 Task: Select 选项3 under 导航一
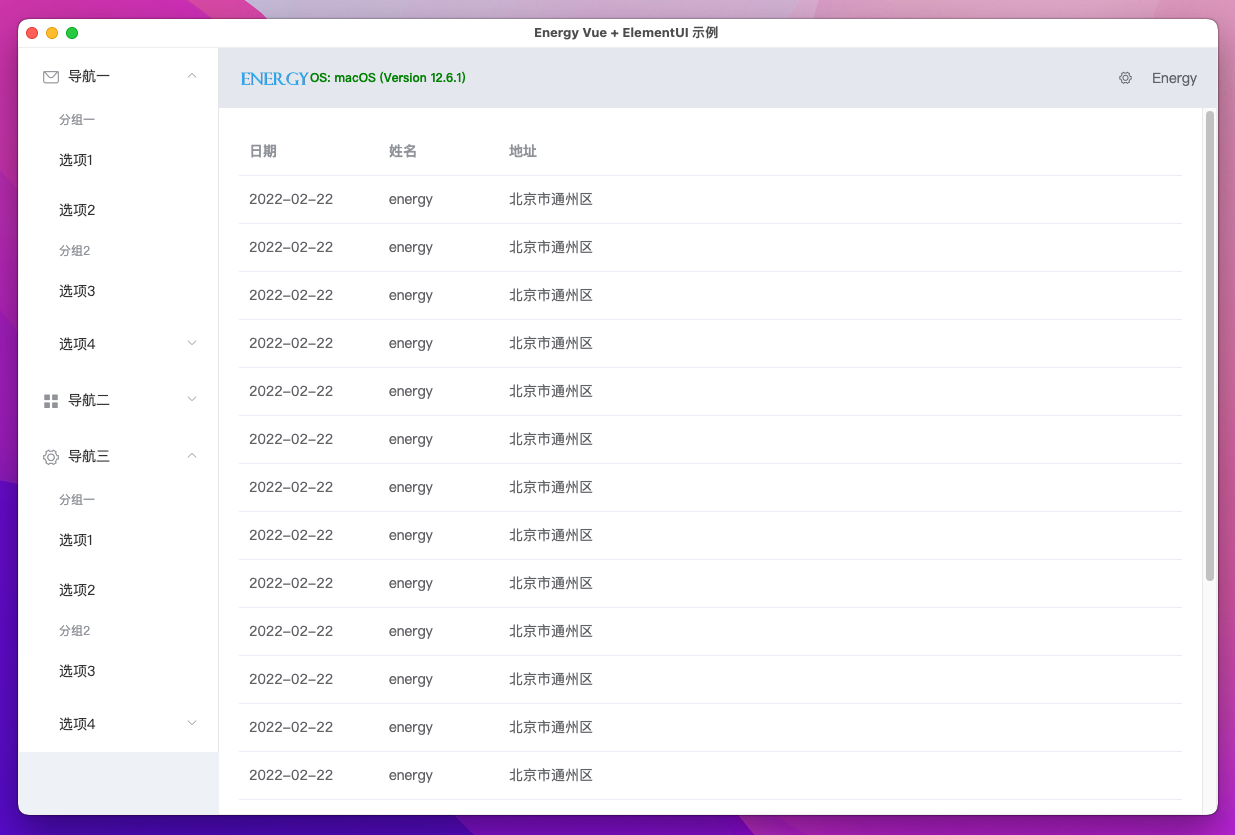click(77, 291)
